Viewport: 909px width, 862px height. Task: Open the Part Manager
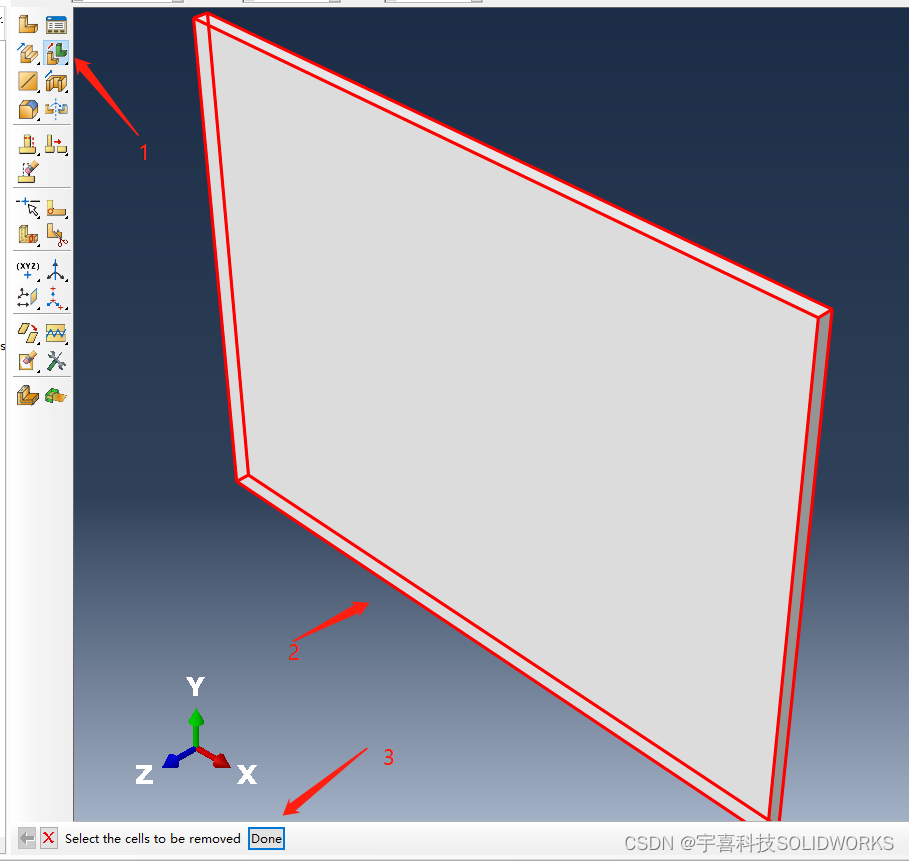(x=56, y=25)
